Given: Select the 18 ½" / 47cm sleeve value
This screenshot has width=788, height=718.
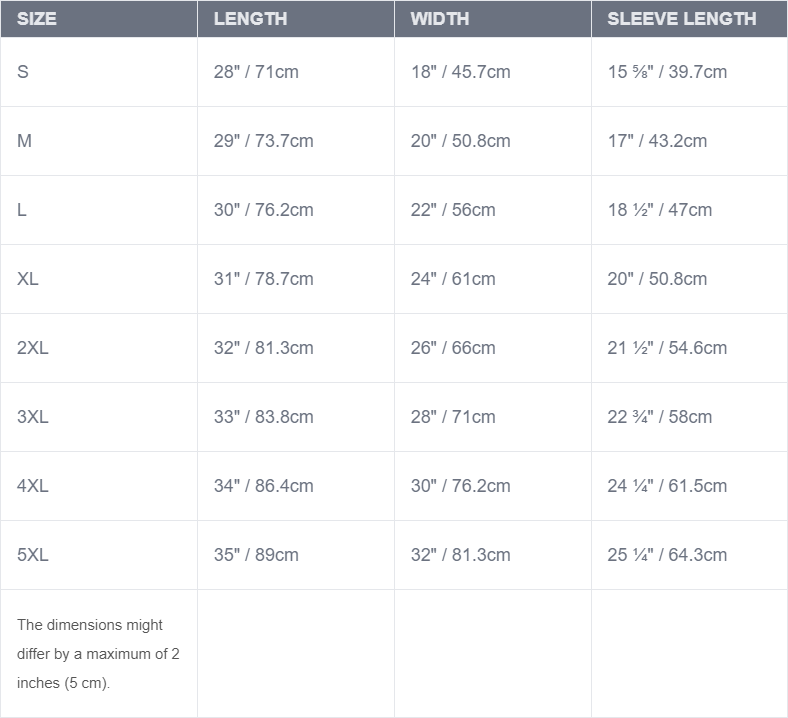Looking at the screenshot, I should click(x=660, y=210).
